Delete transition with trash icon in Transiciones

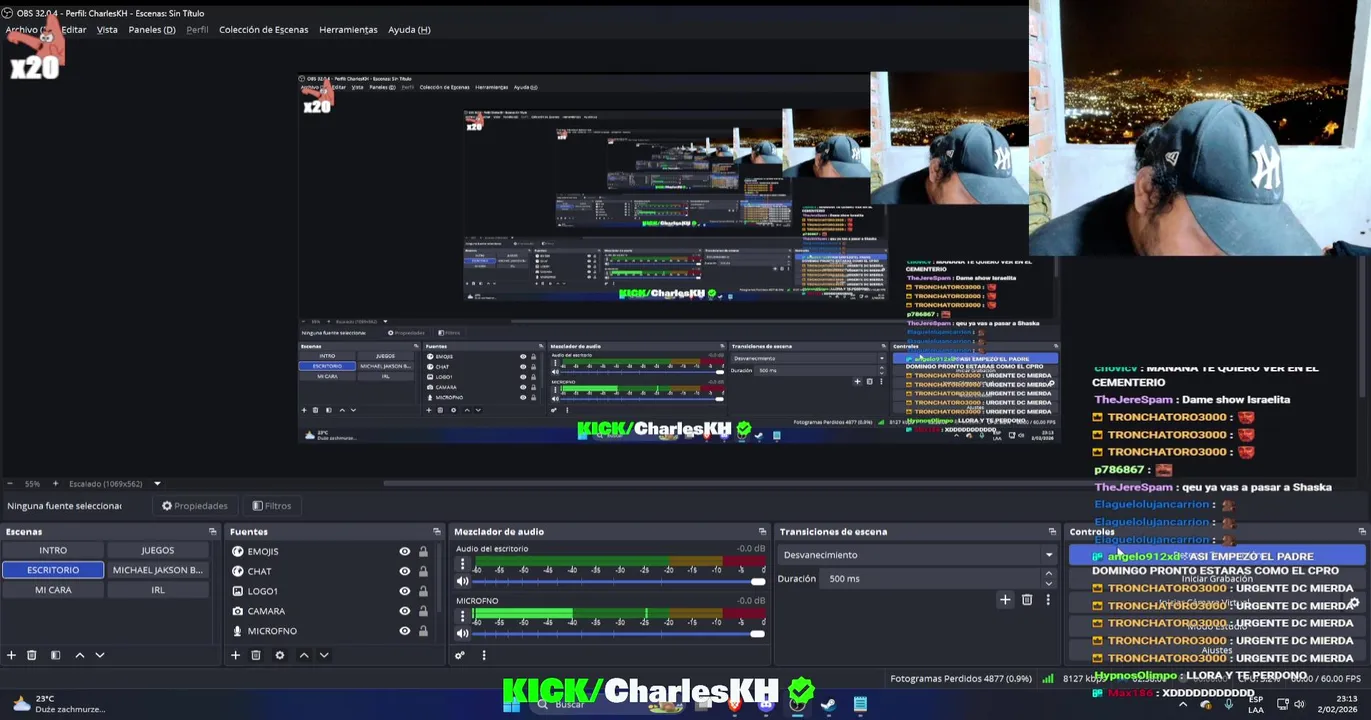point(1027,600)
